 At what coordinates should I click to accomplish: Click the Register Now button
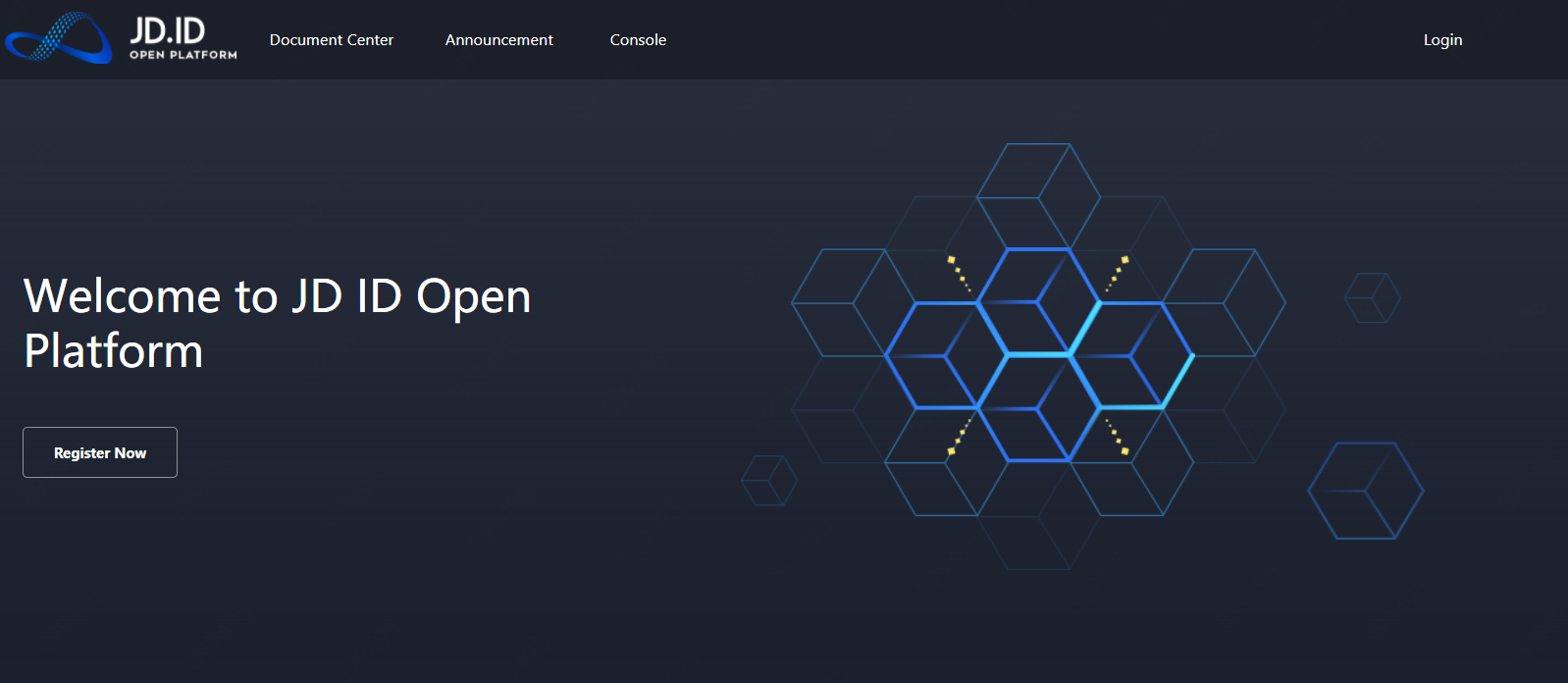click(100, 452)
